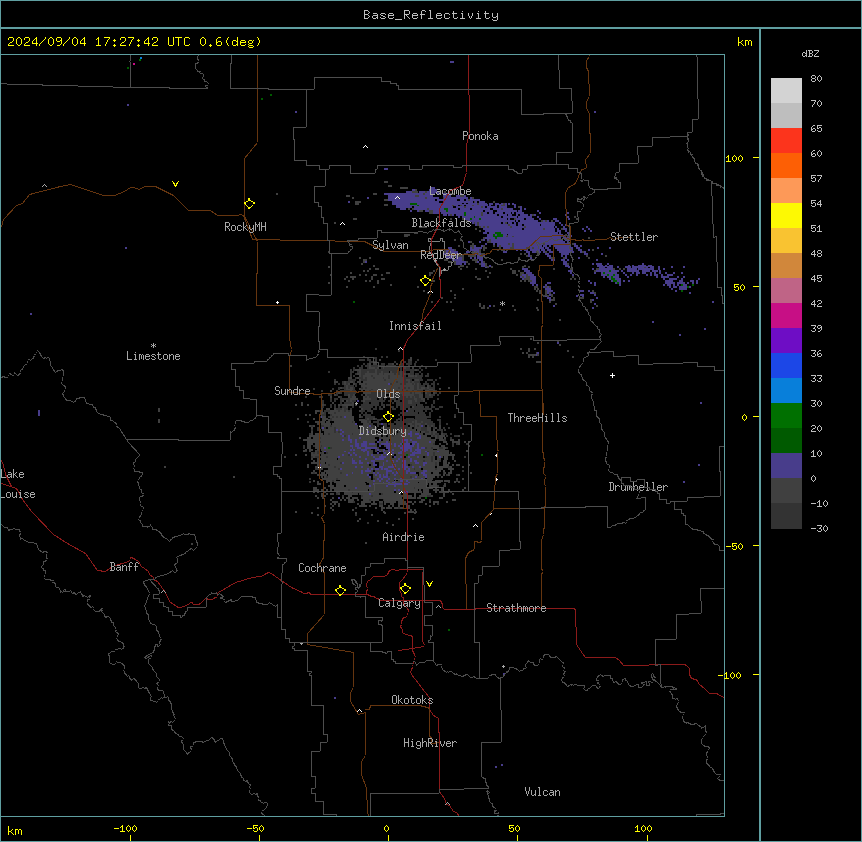Click the RockyMH label

click(x=245, y=227)
